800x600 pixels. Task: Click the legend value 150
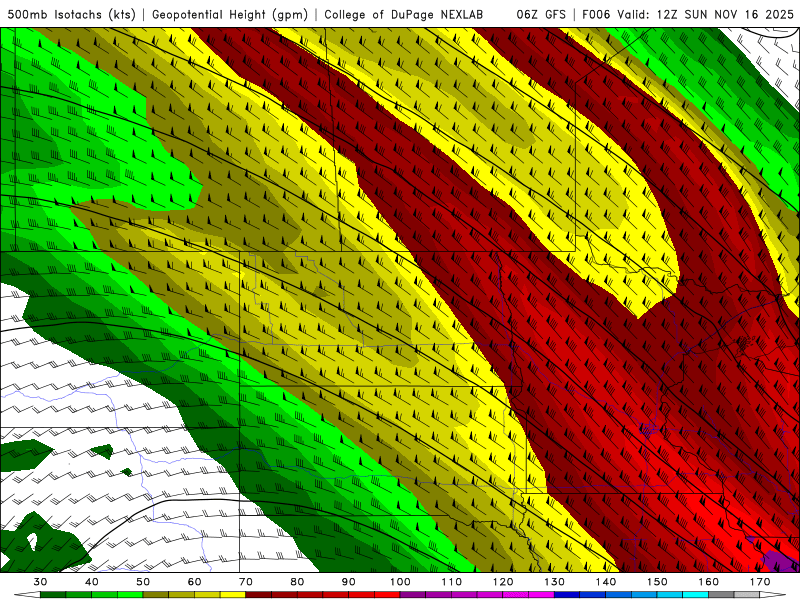click(x=657, y=582)
